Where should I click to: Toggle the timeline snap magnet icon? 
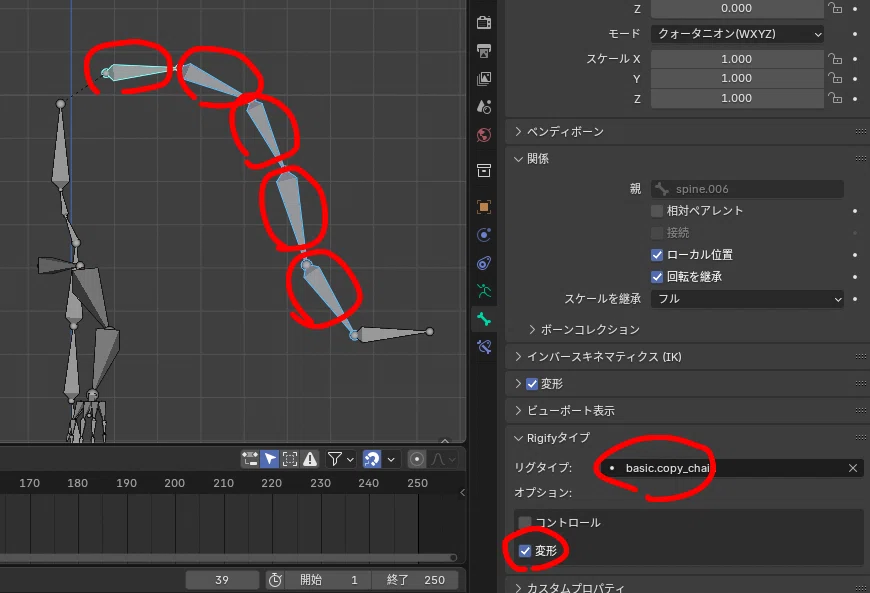[371, 459]
